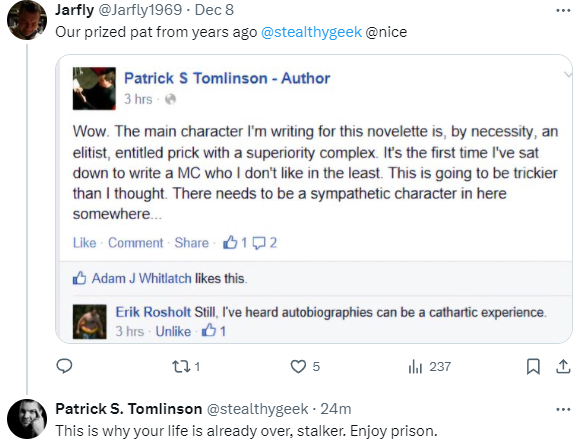The image size is (584, 448).
Task: Bookmark Jarfly's tweet
Action: [x=533, y=366]
